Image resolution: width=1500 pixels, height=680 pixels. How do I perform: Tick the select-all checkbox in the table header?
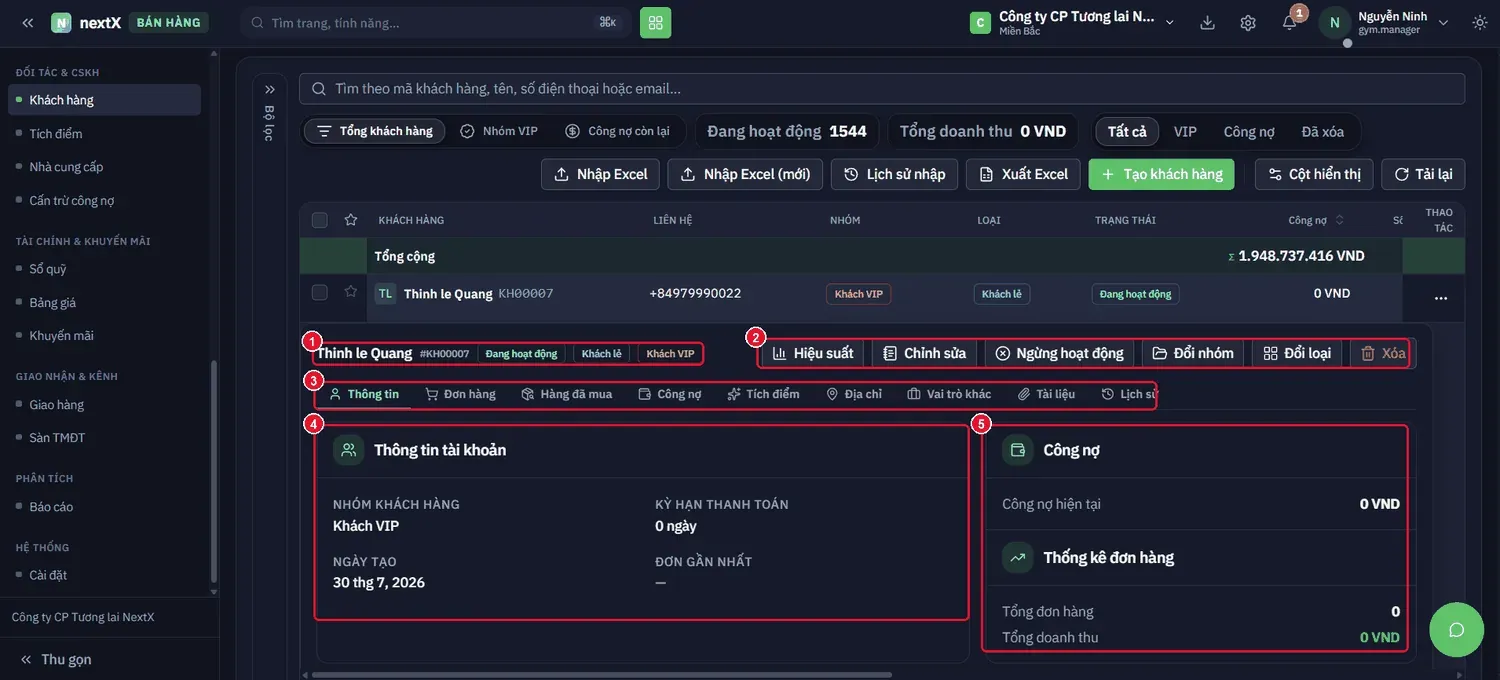(x=320, y=220)
